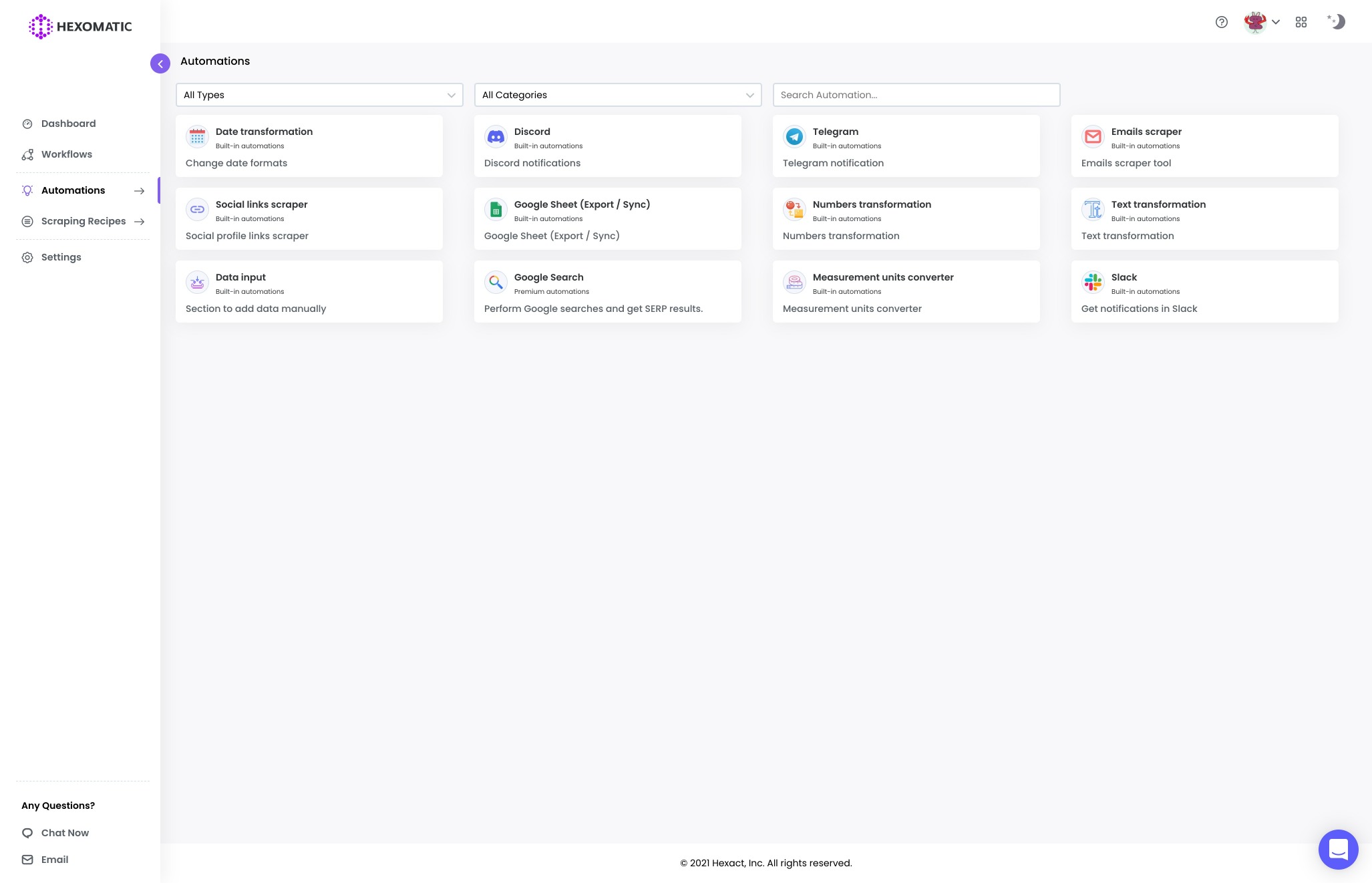The height and width of the screenshot is (883, 1372).
Task: Click the Chat Now link
Action: (65, 833)
